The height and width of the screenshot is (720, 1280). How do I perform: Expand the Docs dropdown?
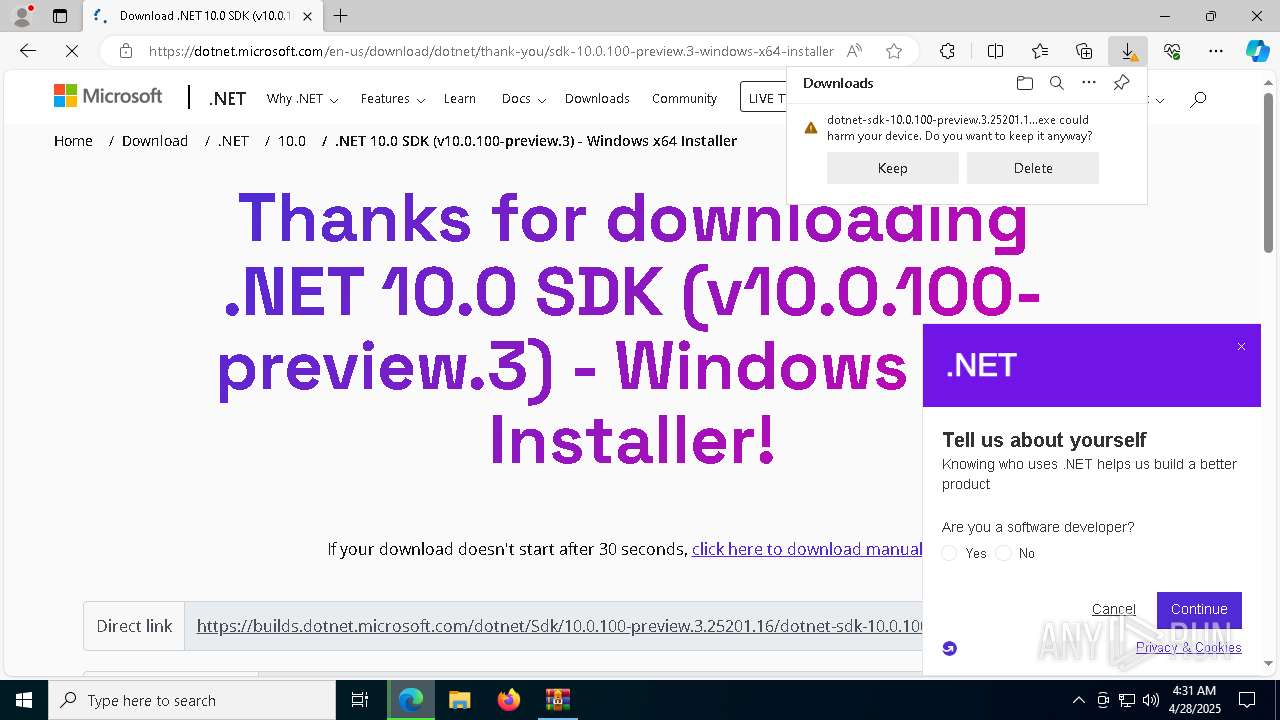(523, 99)
